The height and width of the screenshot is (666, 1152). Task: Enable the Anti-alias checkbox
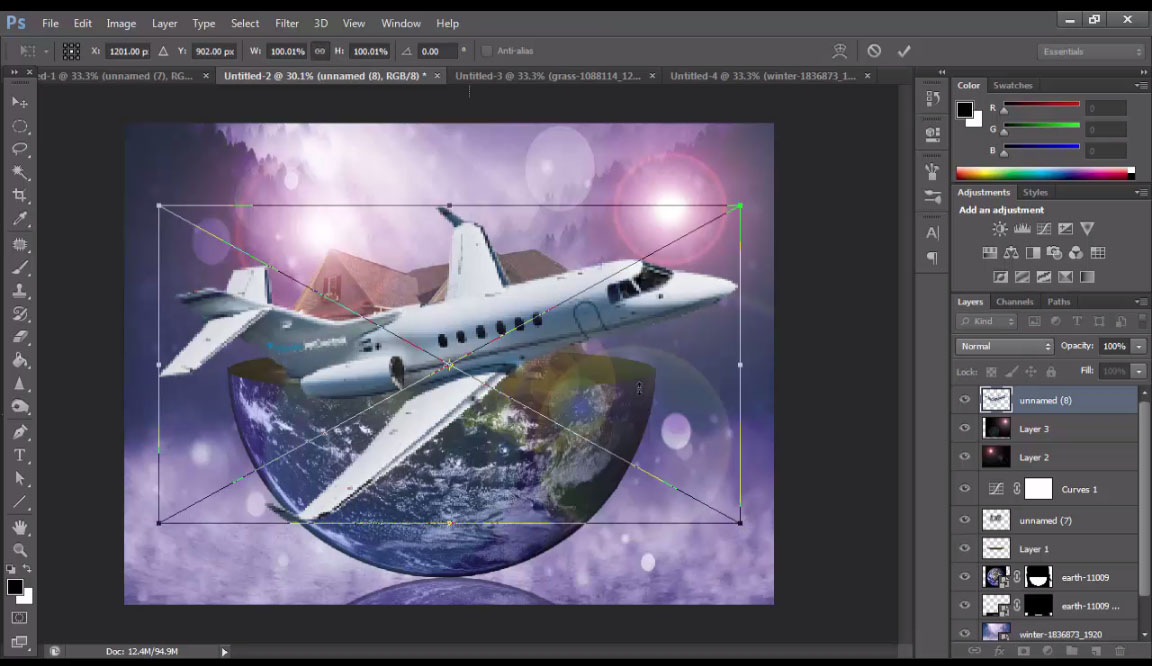point(487,50)
